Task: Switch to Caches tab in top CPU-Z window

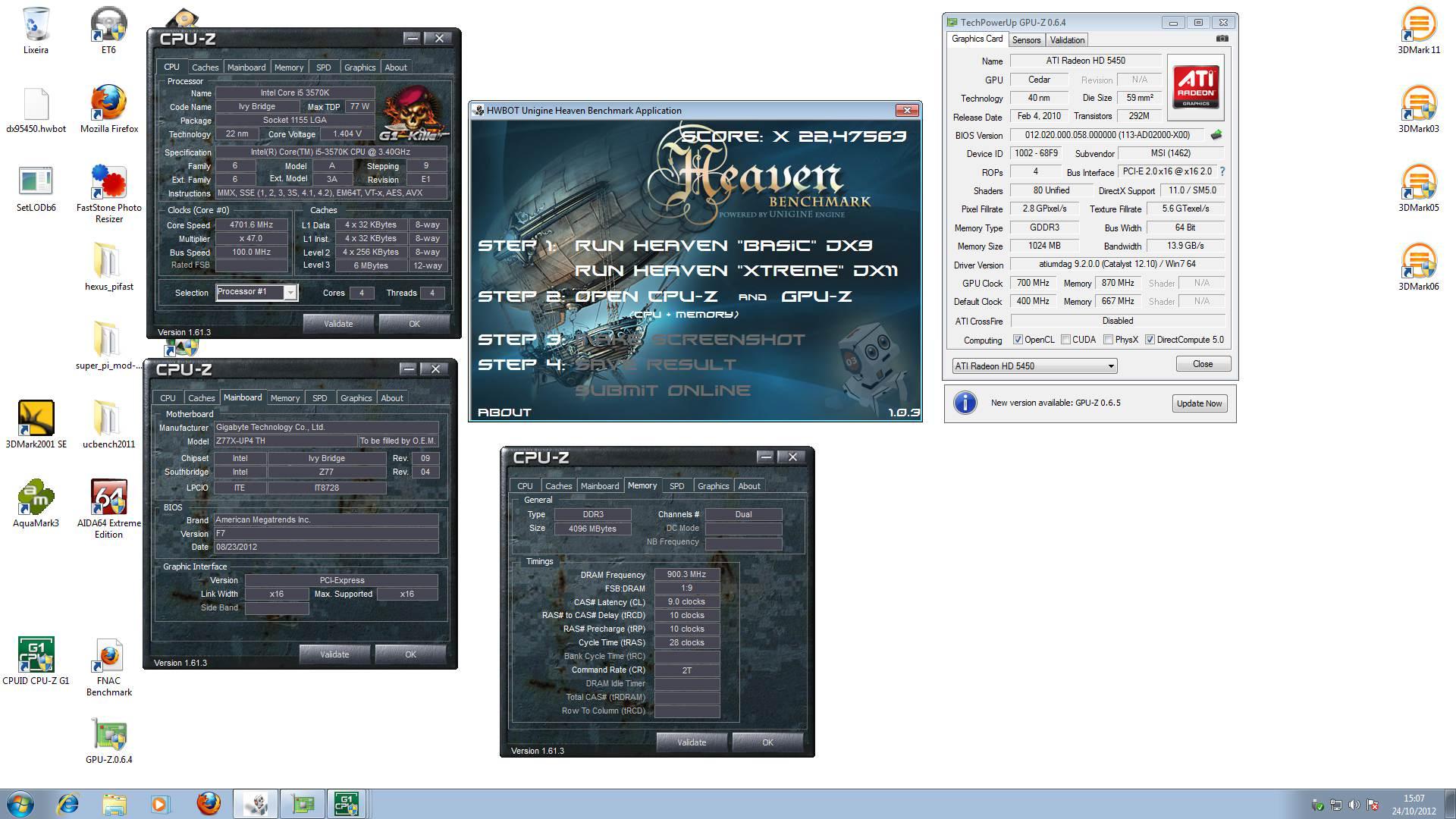Action: 205,67
